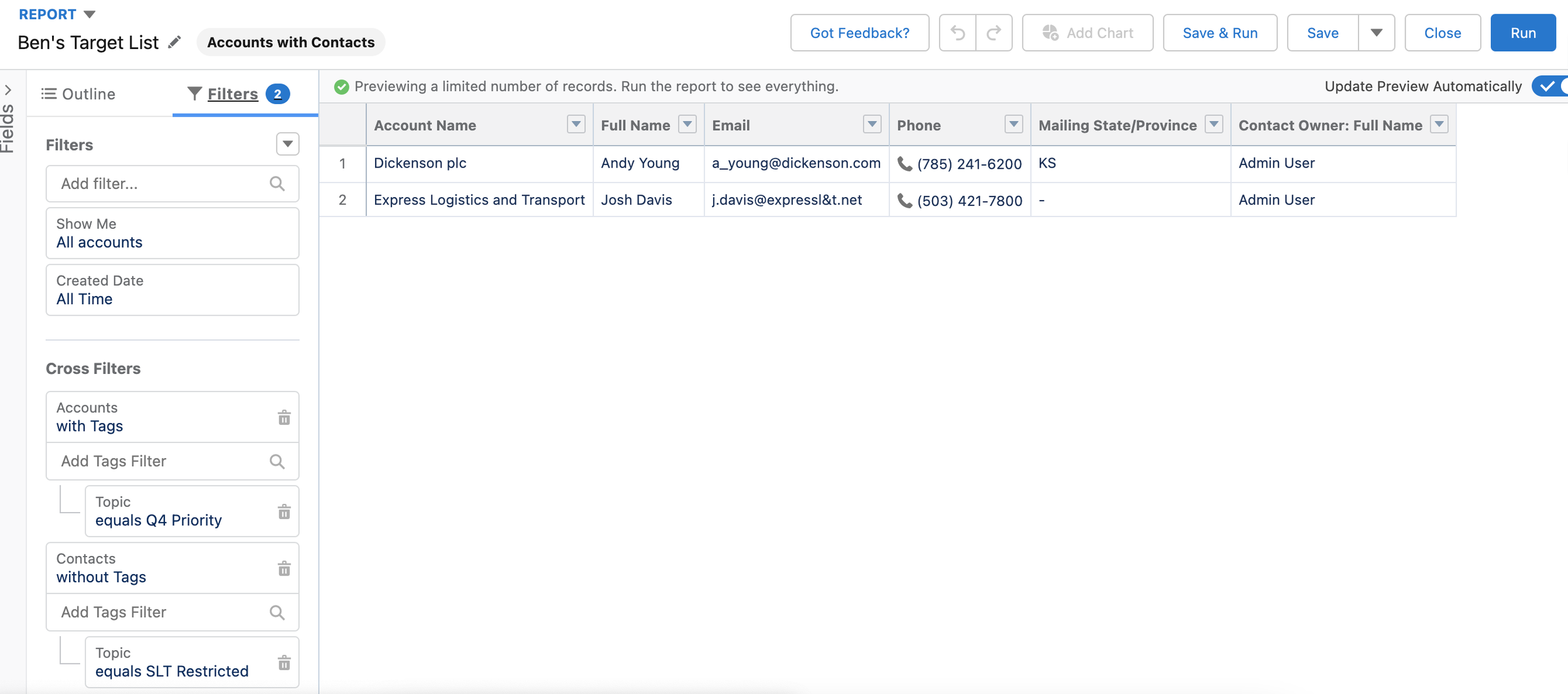Delete the Topic equals SLT Restricted filter
The height and width of the screenshot is (694, 1568).
[284, 662]
